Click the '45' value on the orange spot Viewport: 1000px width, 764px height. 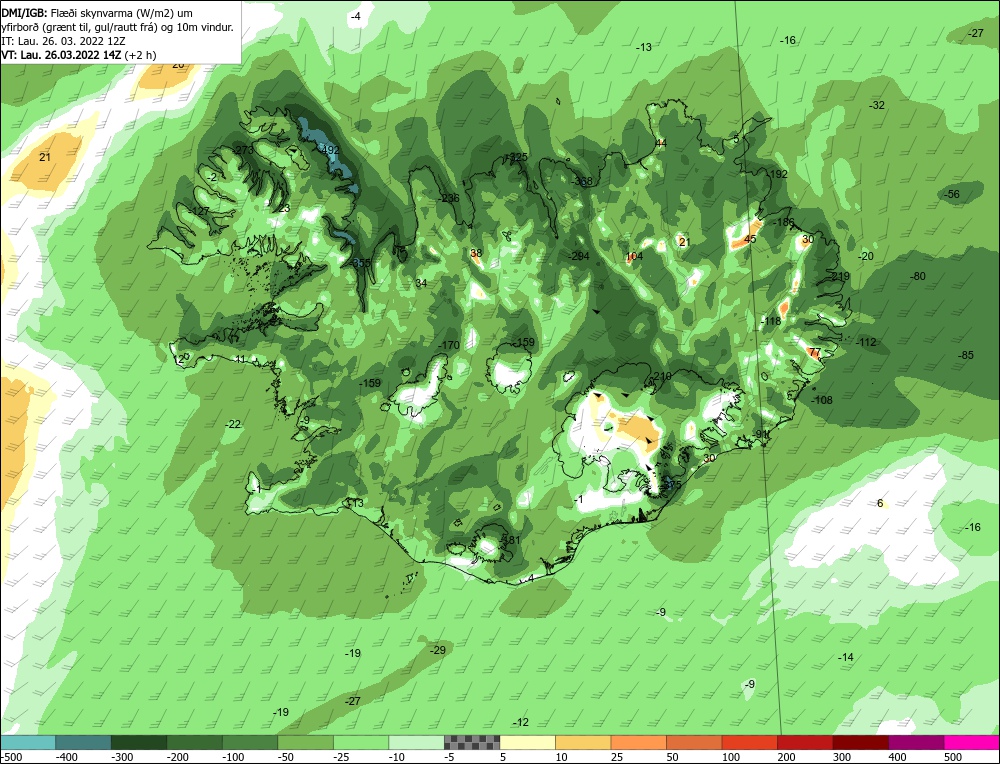(750, 239)
